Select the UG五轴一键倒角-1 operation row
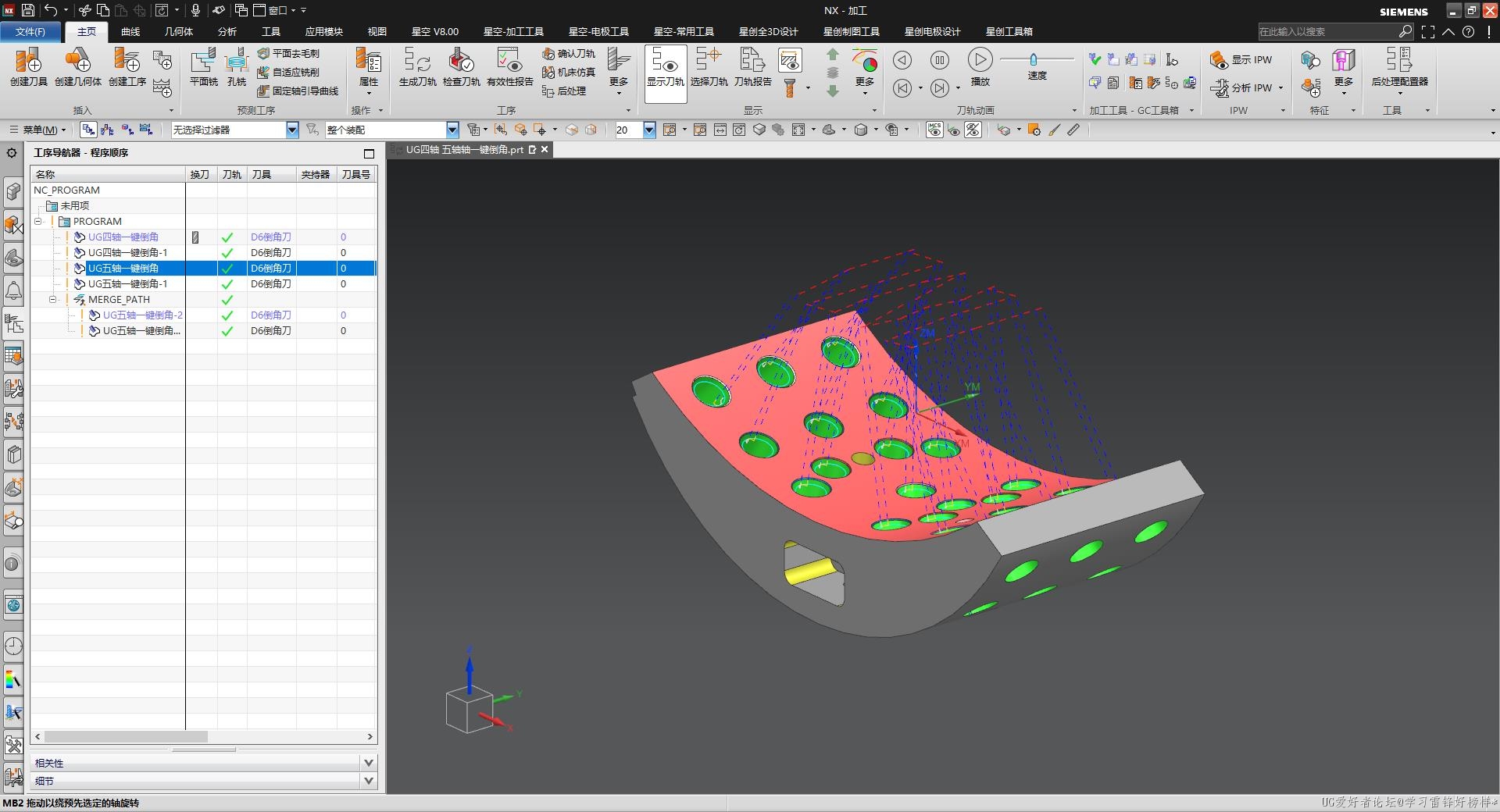The image size is (1500, 812). 203,283
